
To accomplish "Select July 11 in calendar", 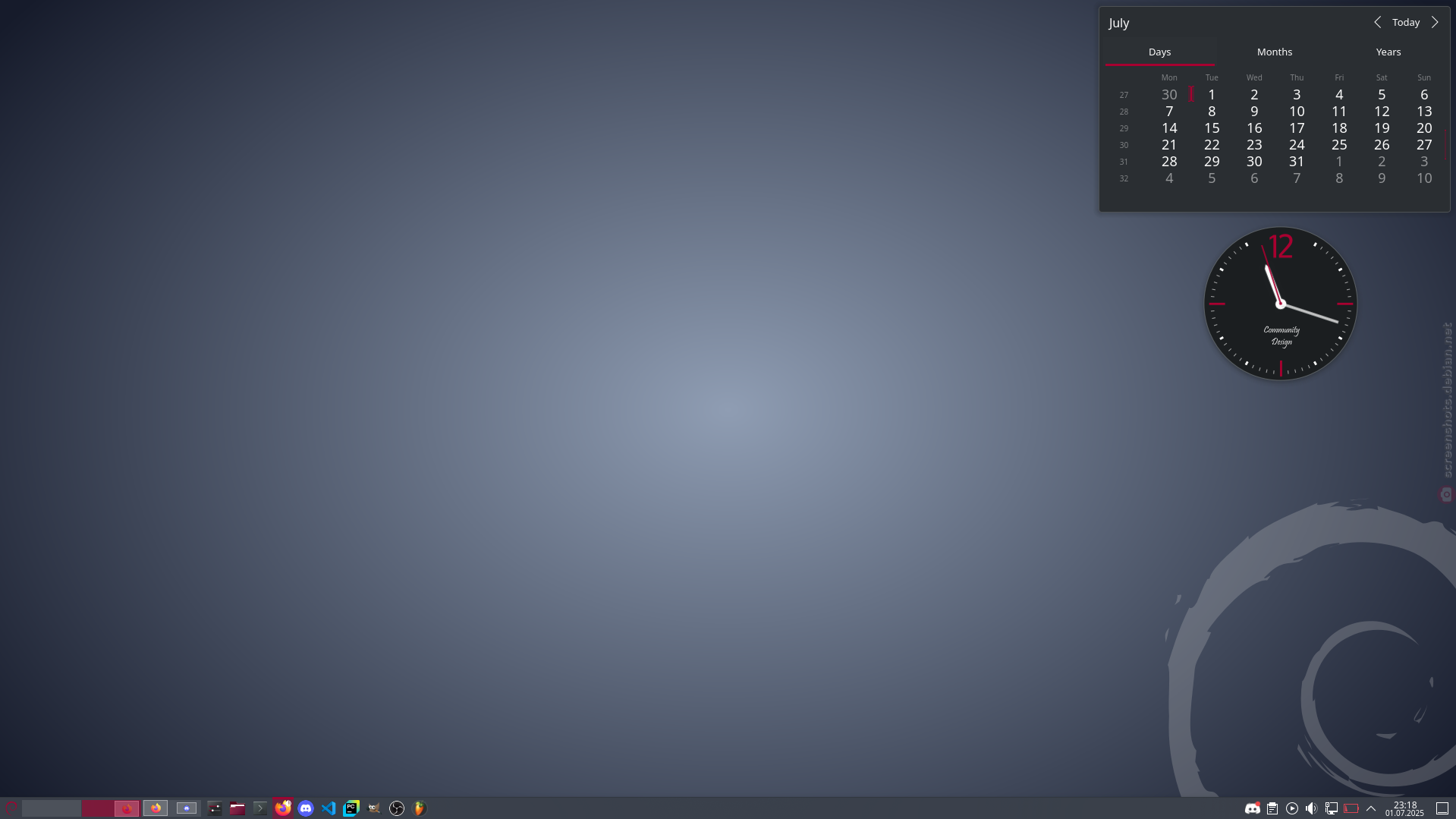I will [x=1339, y=112].
